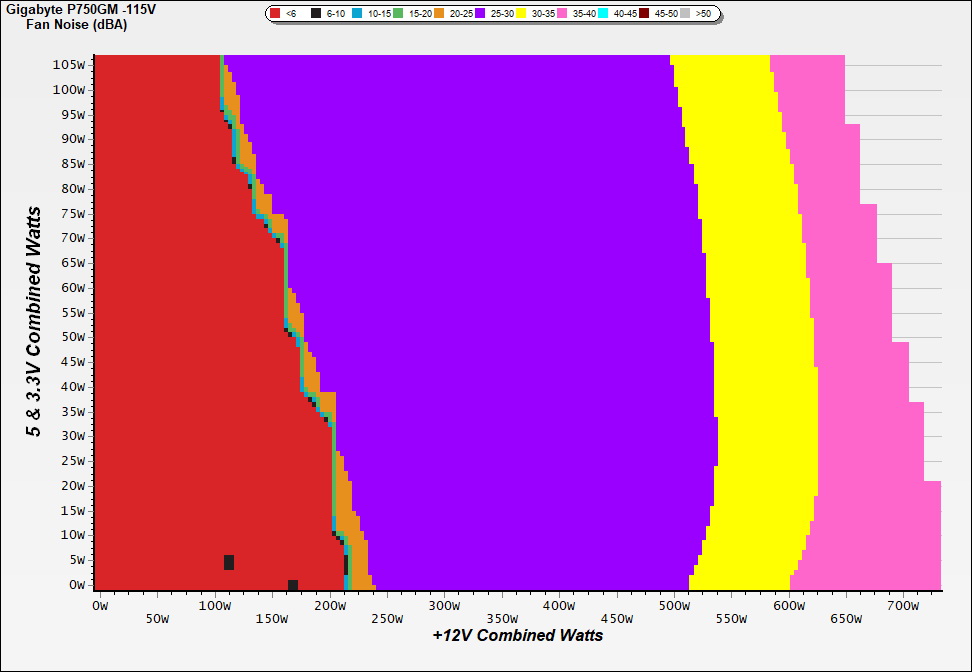Image resolution: width=972 pixels, height=672 pixels.
Task: Click the +12V Combined Watts axis label
Action: [517, 635]
